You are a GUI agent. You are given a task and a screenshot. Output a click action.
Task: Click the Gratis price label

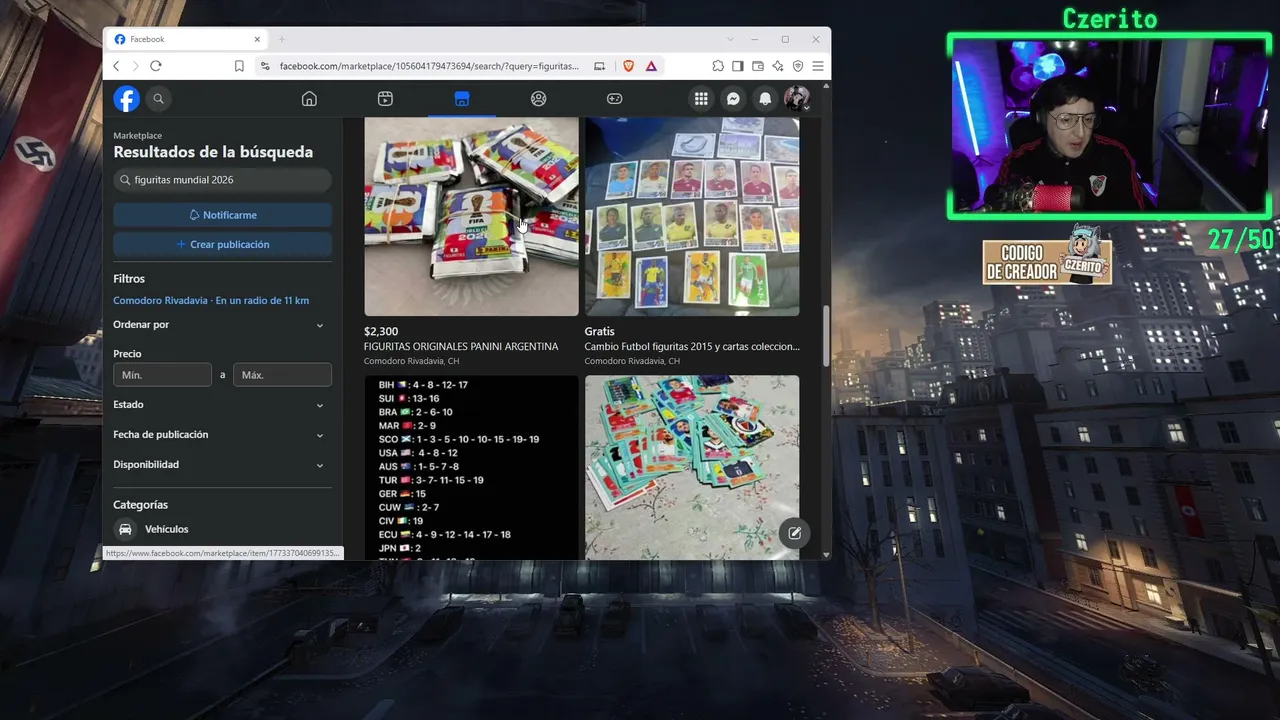[600, 331]
